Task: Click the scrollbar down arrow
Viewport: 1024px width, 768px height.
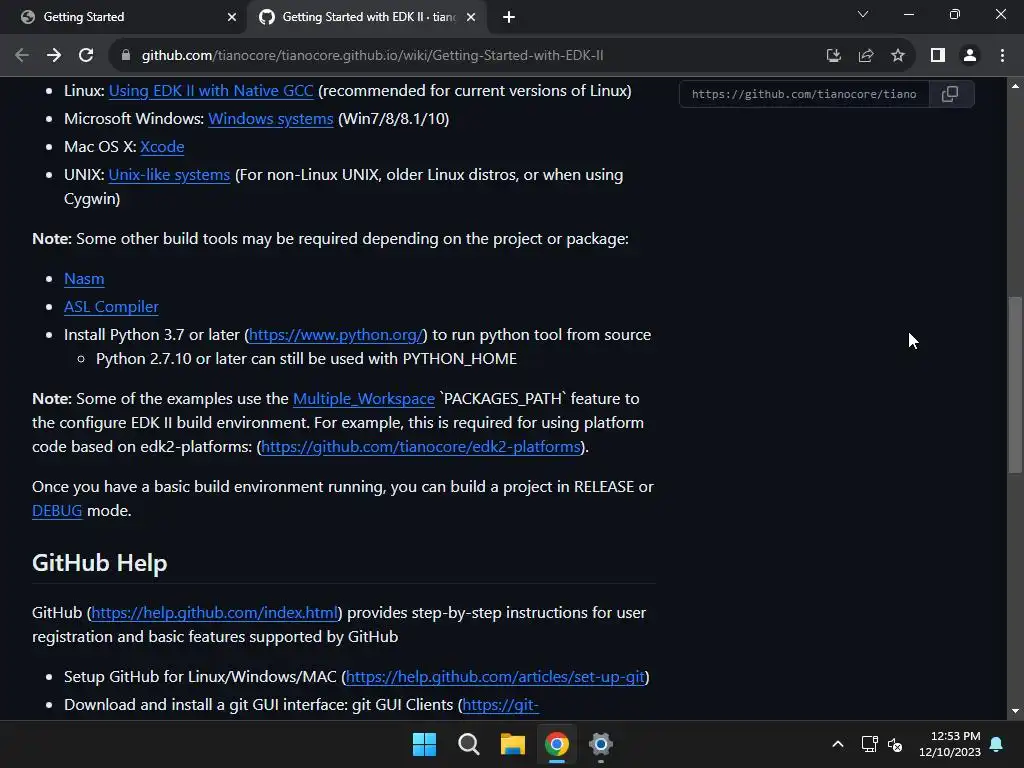Action: pos(1015,711)
